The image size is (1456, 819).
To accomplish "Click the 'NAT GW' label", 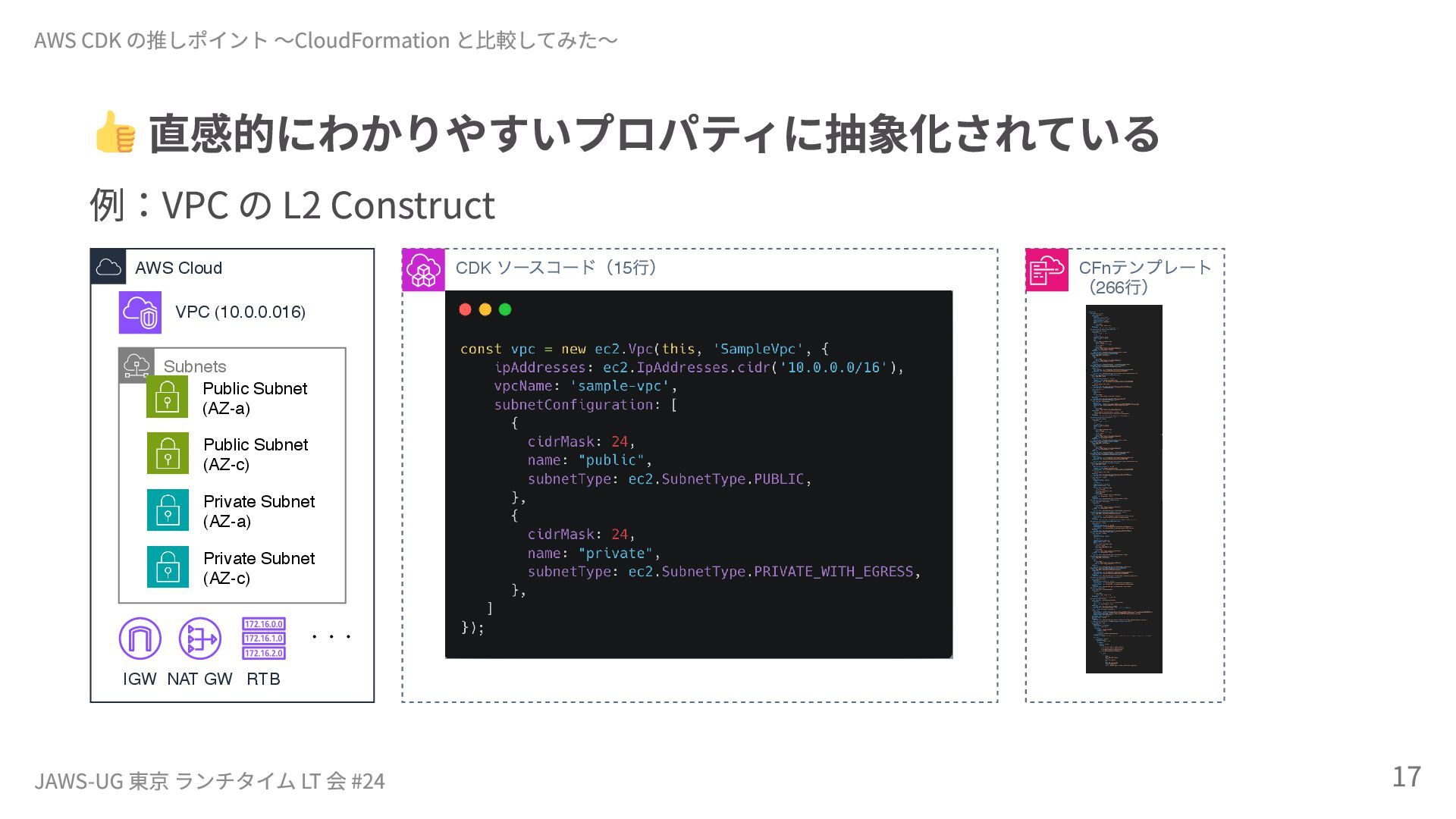I will point(199,679).
